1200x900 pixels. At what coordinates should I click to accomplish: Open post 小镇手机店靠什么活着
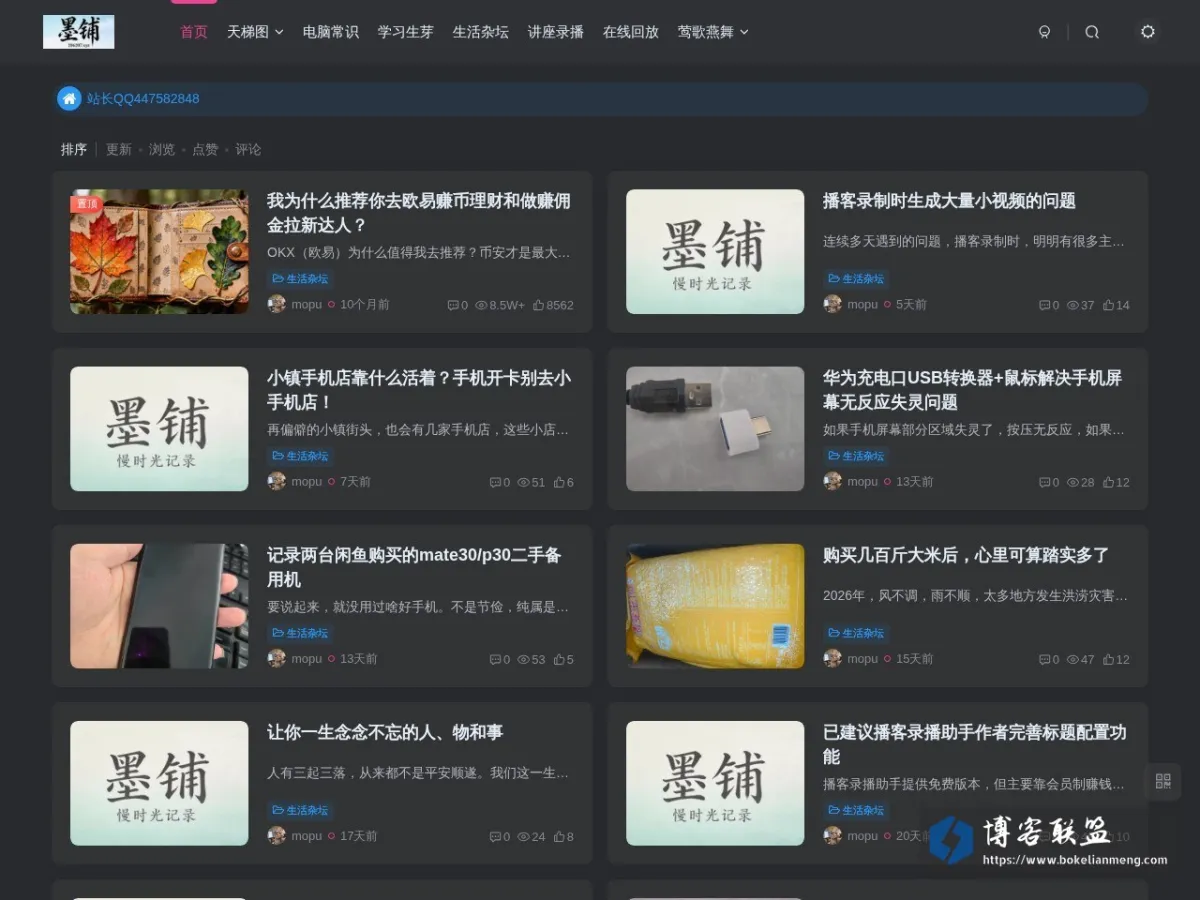tap(419, 390)
